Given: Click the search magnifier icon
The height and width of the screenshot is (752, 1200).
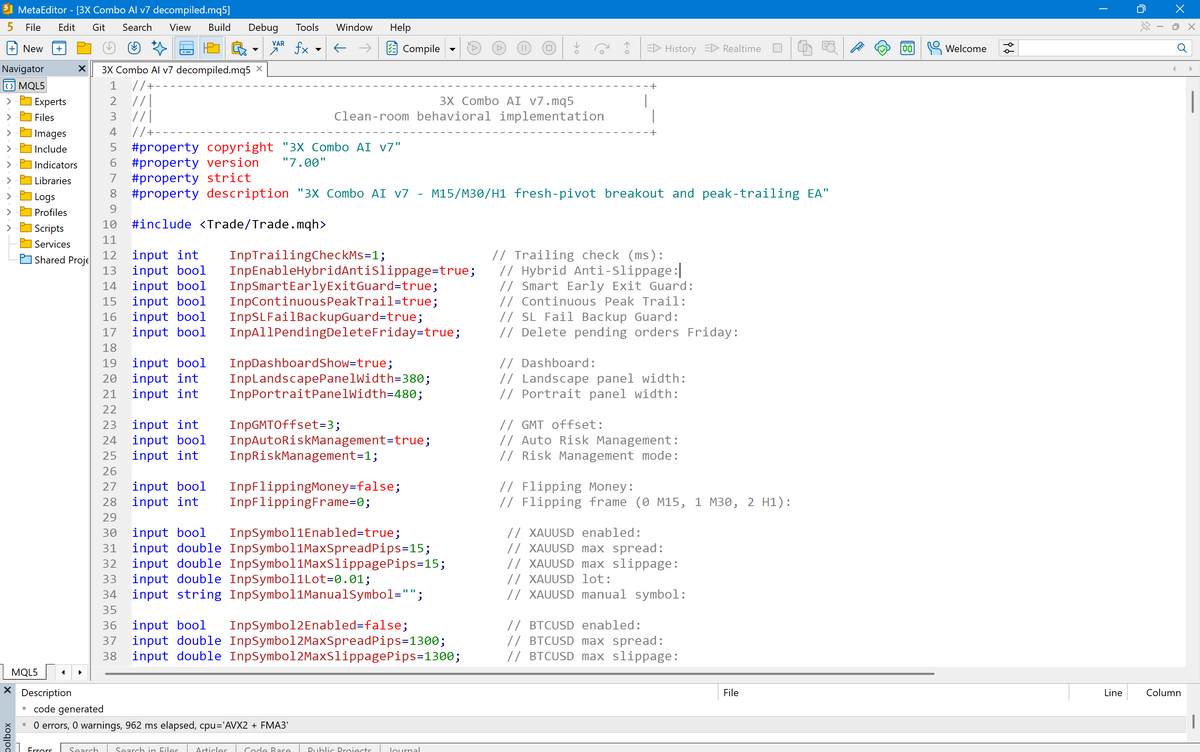Looking at the screenshot, I should pos(1182,48).
